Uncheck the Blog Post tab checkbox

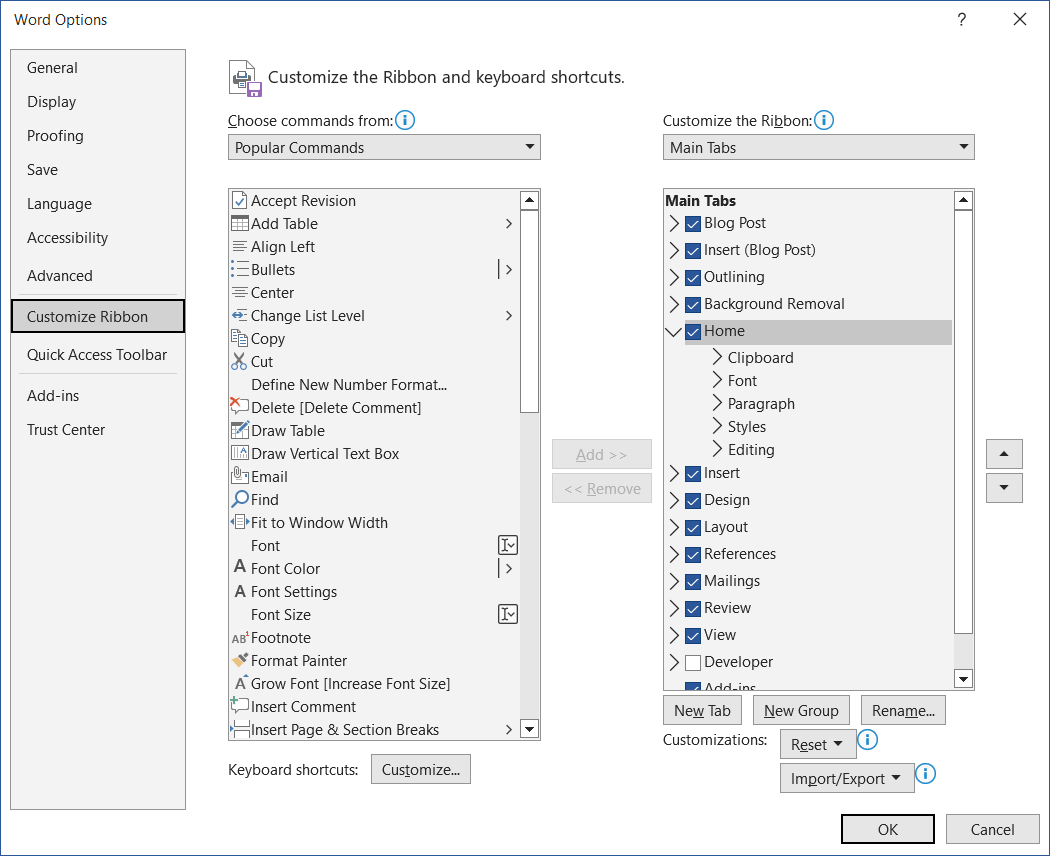click(x=693, y=224)
